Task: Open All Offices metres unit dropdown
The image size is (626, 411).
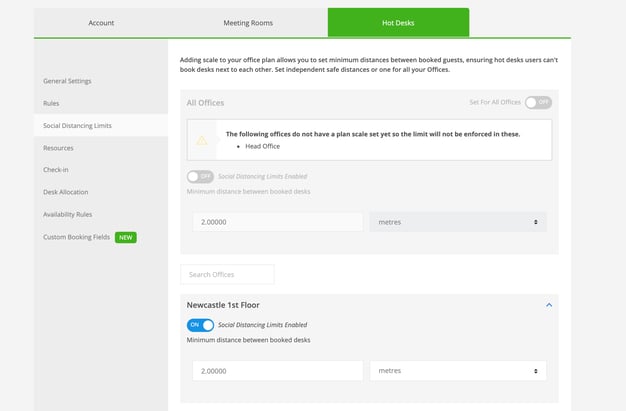Action: click(457, 221)
